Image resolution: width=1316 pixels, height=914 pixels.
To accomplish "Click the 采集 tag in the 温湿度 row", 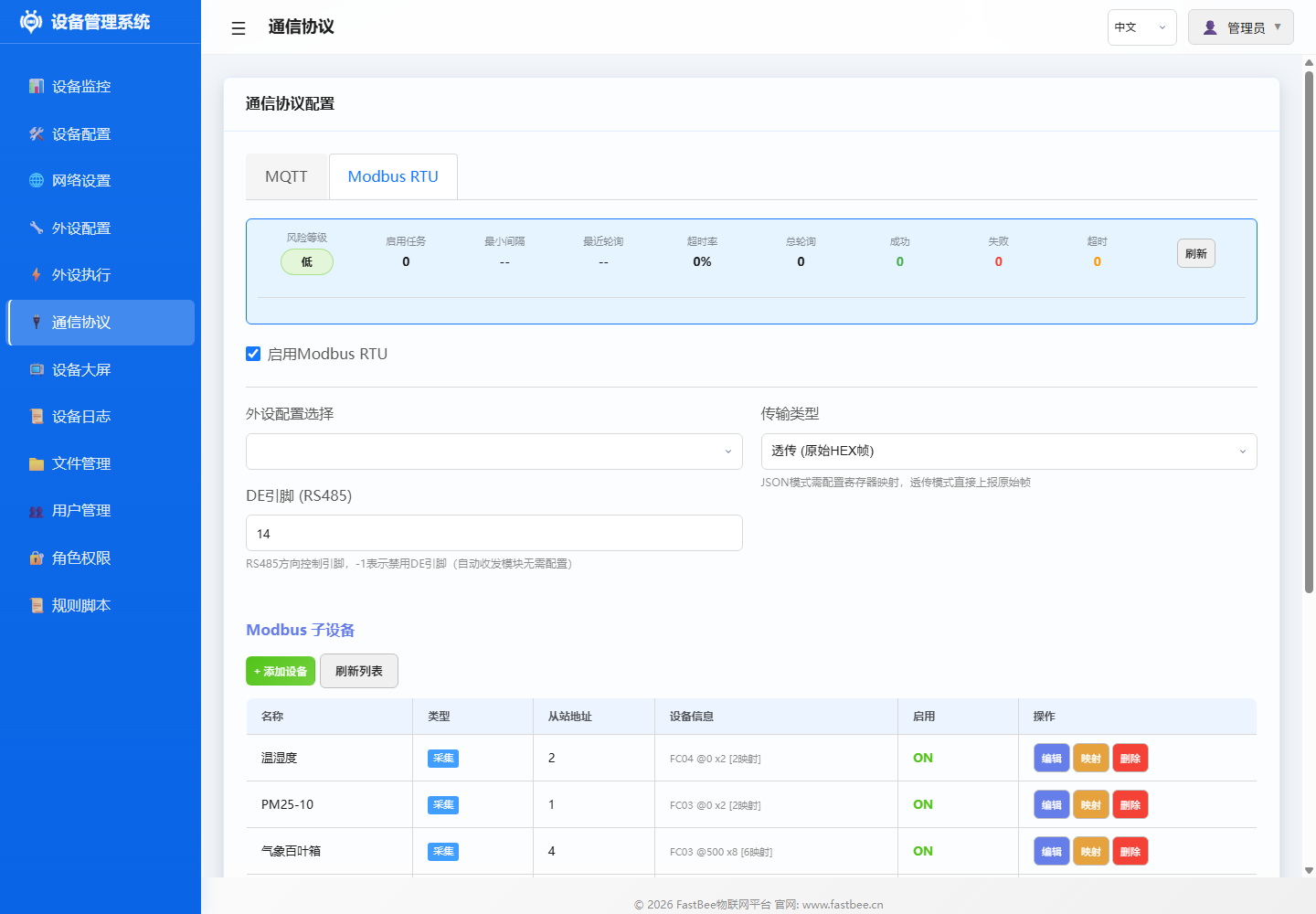I will tap(443, 758).
